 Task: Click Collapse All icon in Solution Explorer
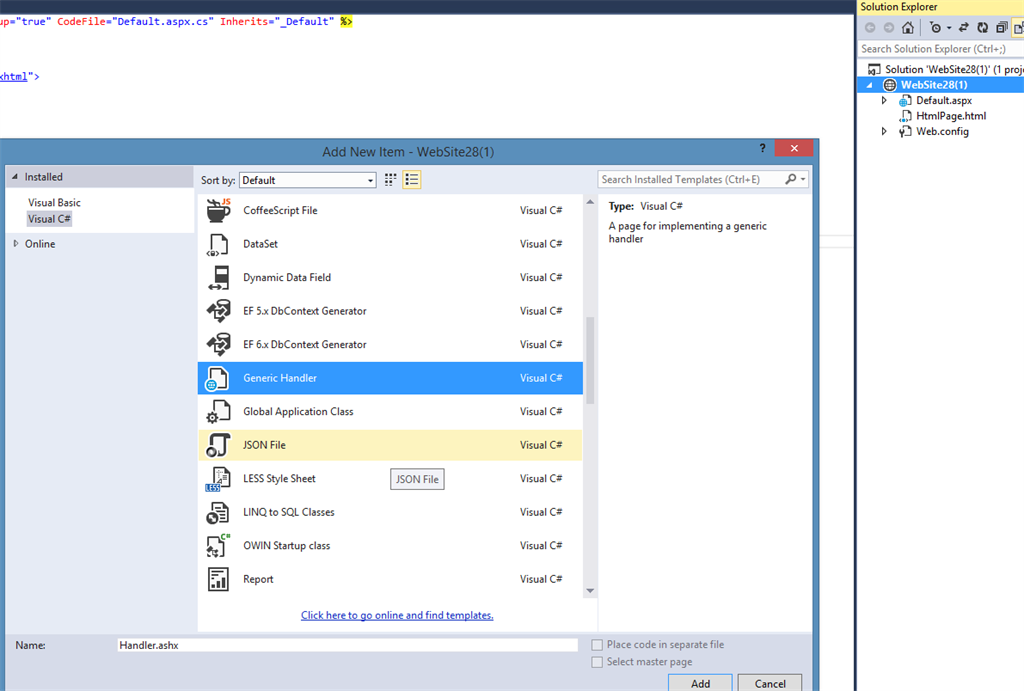coord(1002,27)
